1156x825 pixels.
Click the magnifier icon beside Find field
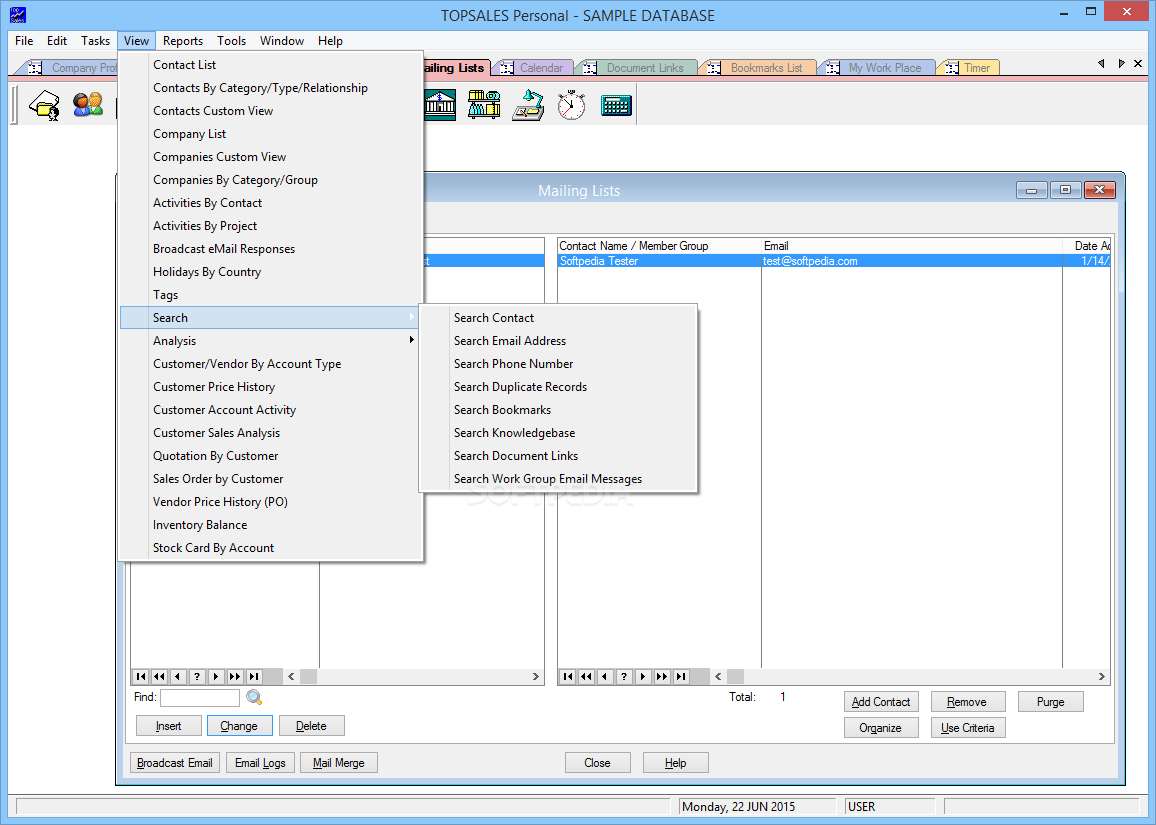pos(254,697)
